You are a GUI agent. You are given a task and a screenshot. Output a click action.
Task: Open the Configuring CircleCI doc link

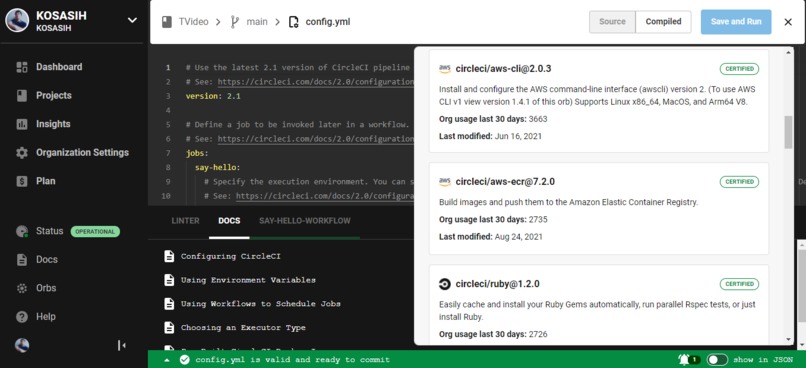tap(231, 256)
